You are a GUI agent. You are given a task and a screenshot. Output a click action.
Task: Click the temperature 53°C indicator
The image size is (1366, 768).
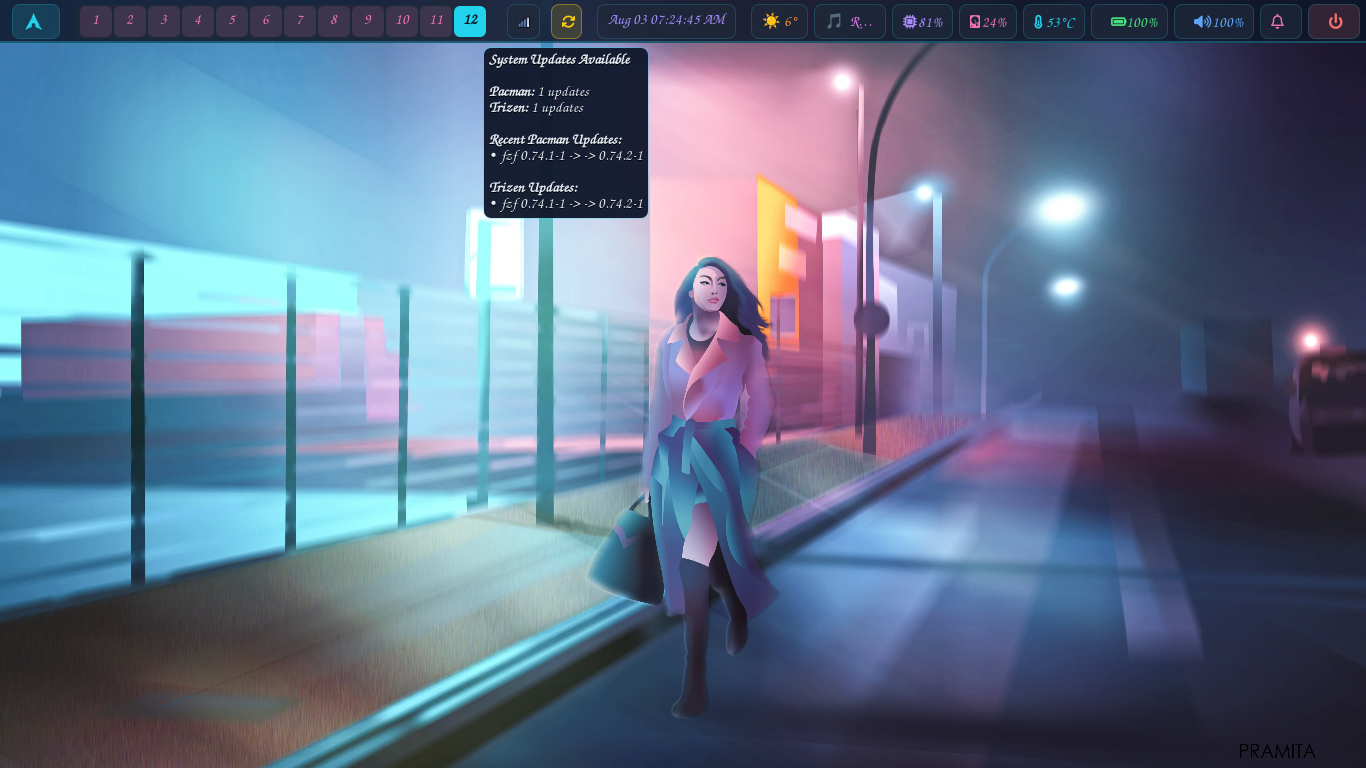(1054, 21)
